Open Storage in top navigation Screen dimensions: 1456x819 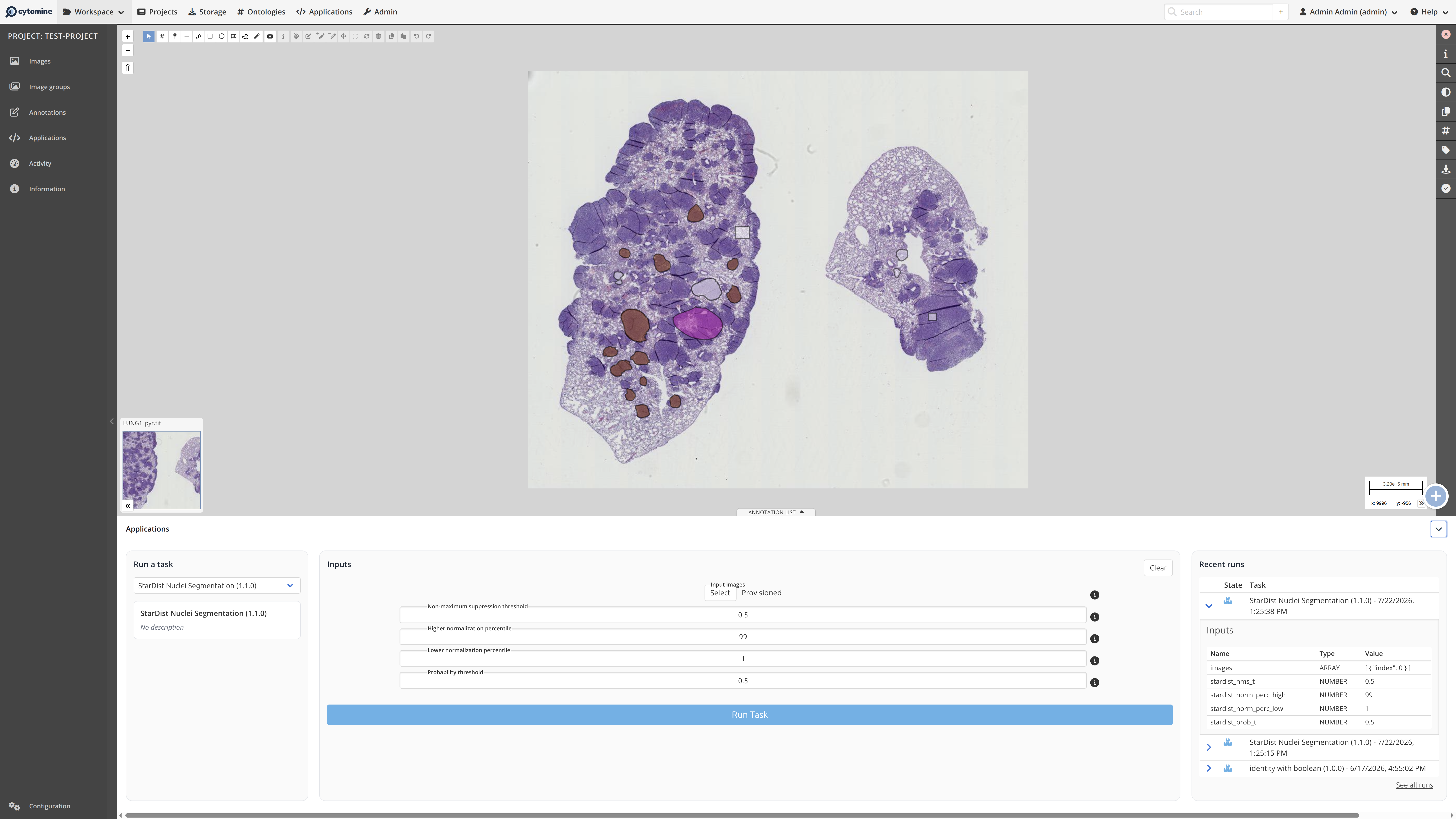(x=207, y=12)
